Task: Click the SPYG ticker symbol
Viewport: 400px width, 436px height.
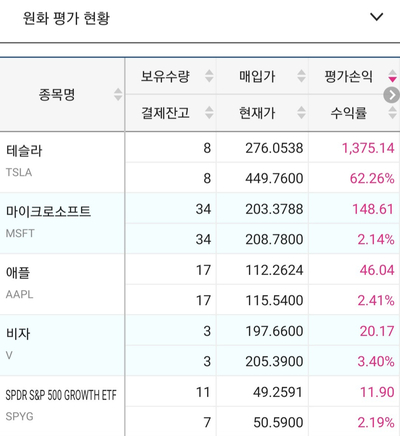Action: pos(19,416)
